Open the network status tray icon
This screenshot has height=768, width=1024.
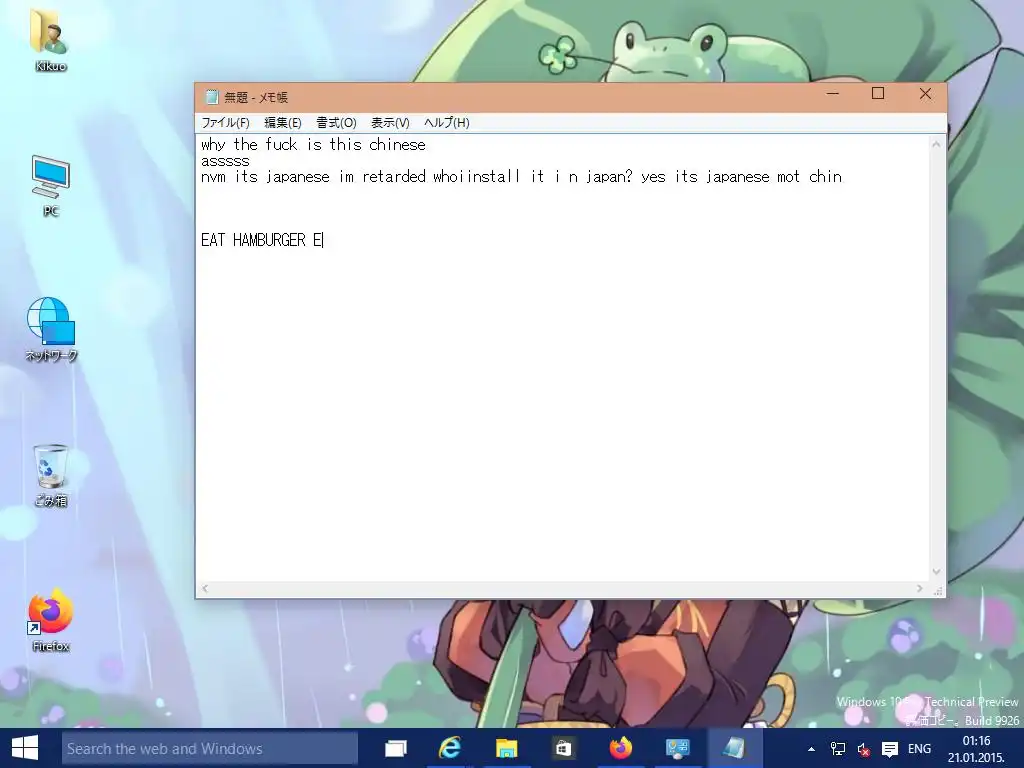(837, 749)
